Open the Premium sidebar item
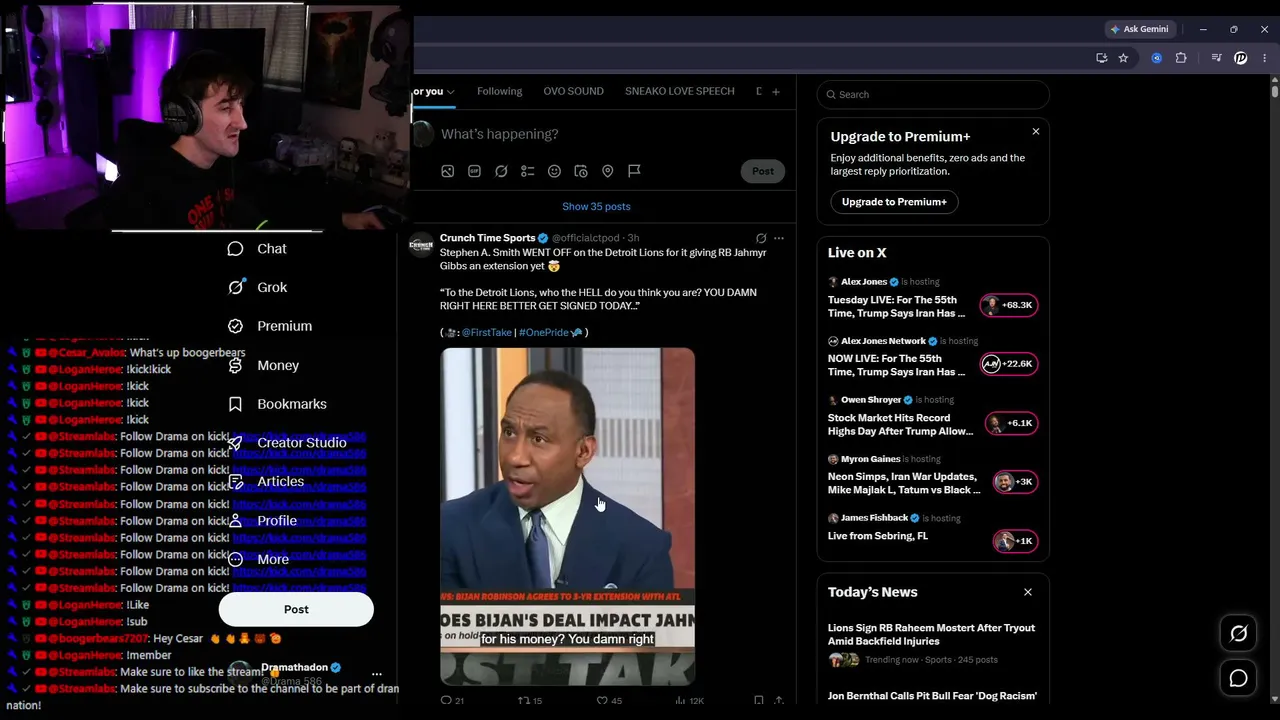This screenshot has width=1280, height=720. (270, 326)
